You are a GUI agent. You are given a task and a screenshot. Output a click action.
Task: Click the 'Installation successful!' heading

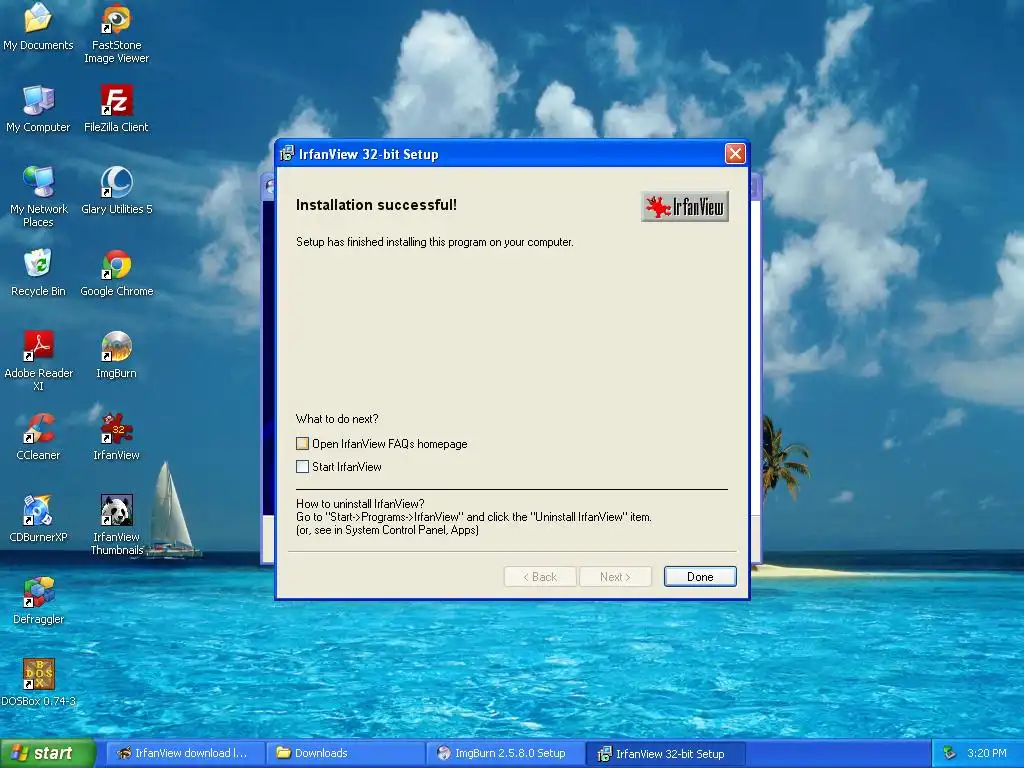tap(376, 204)
